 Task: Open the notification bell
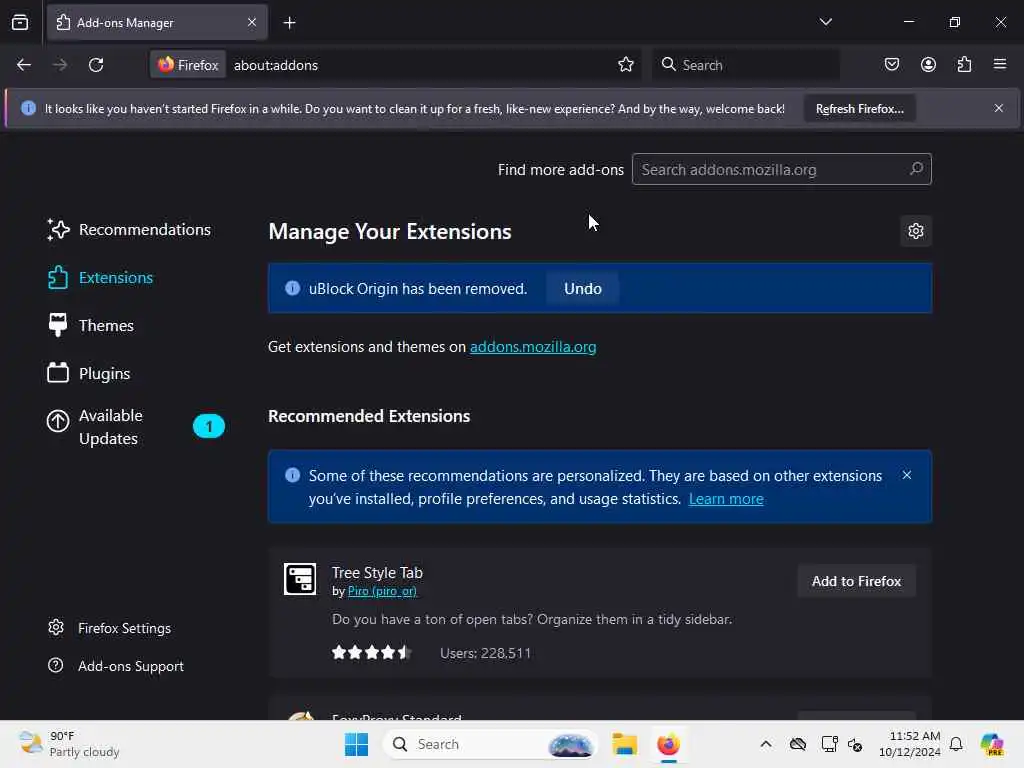(x=956, y=744)
